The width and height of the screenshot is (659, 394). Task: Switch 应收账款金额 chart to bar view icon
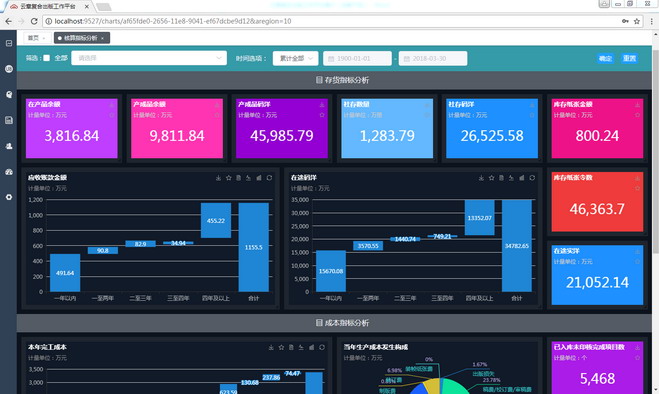click(x=259, y=178)
